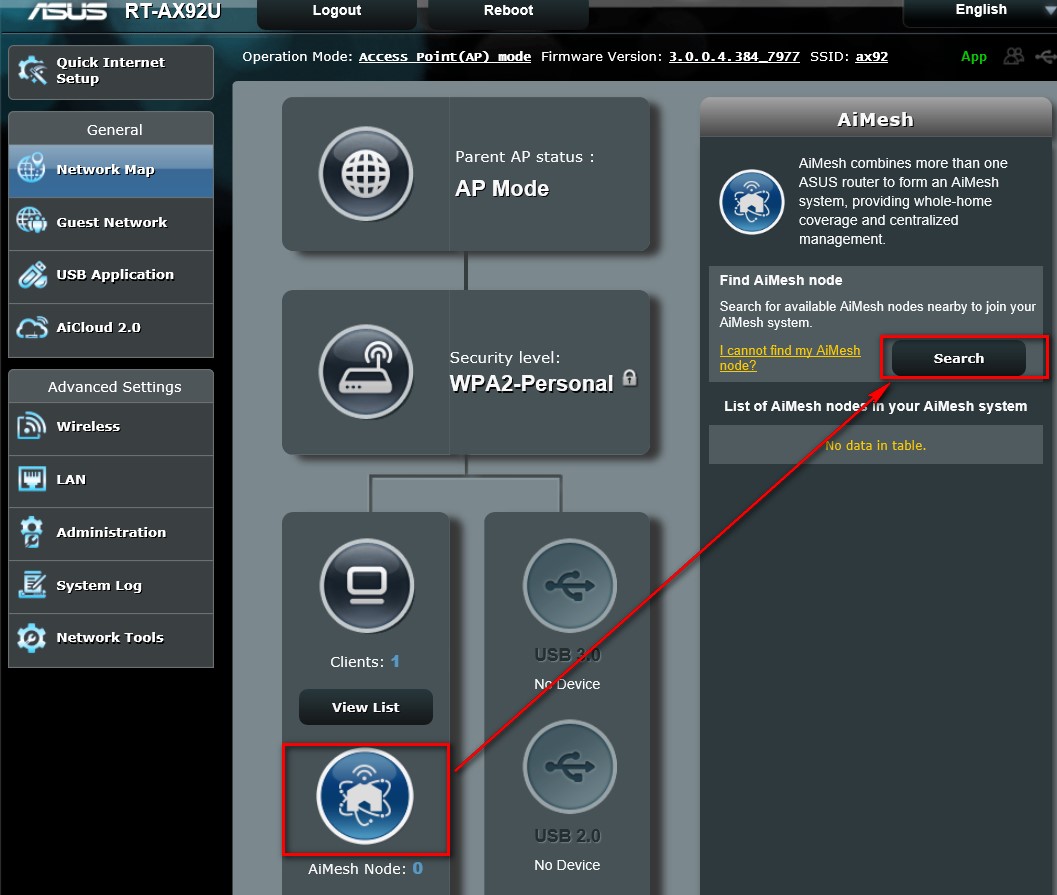Open the English language dropdown
1057x895 pixels.
981,11
